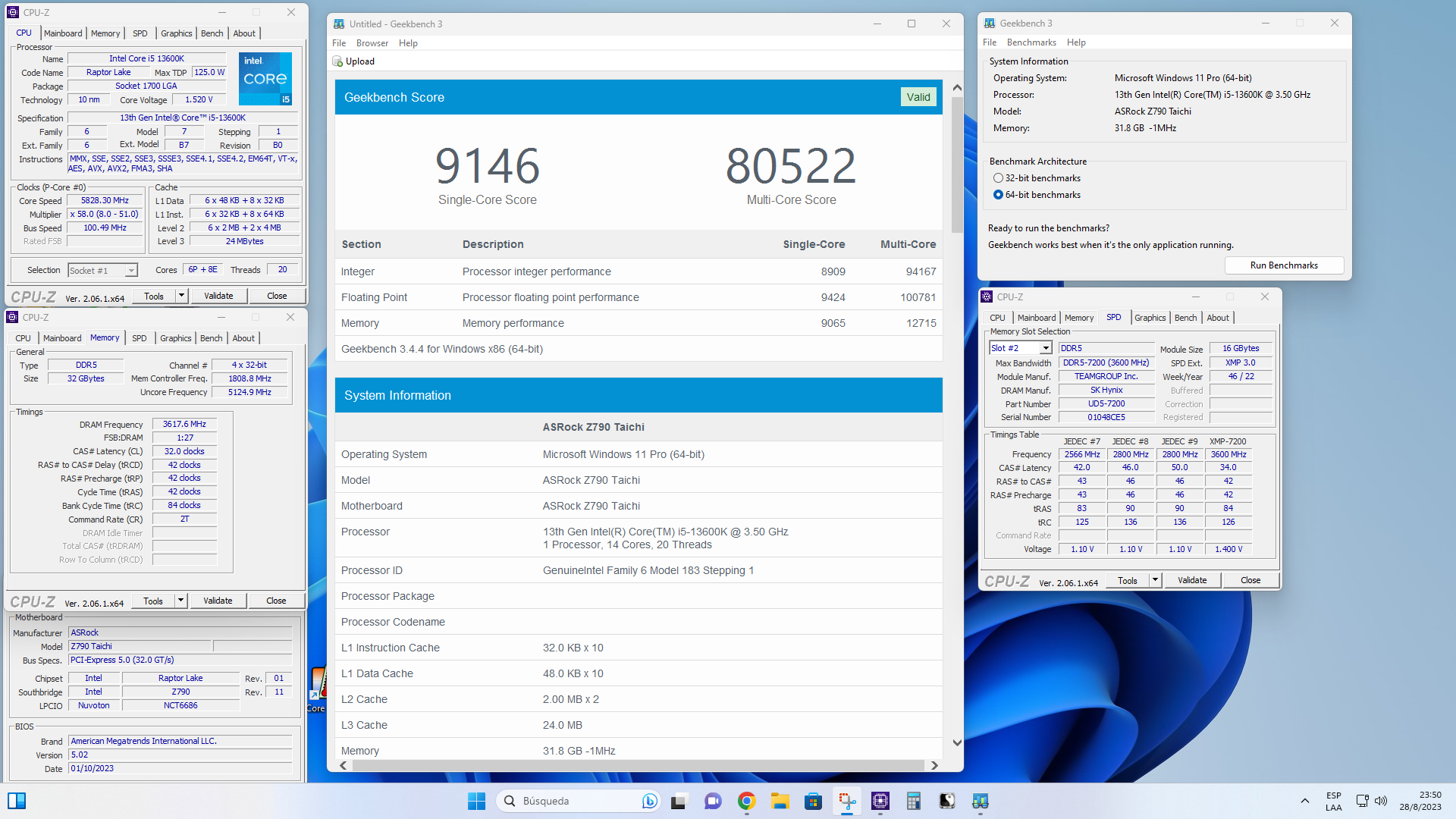Click the 80522 Multi-Core Score value
Screen dimensions: 1456x819
coord(791,166)
